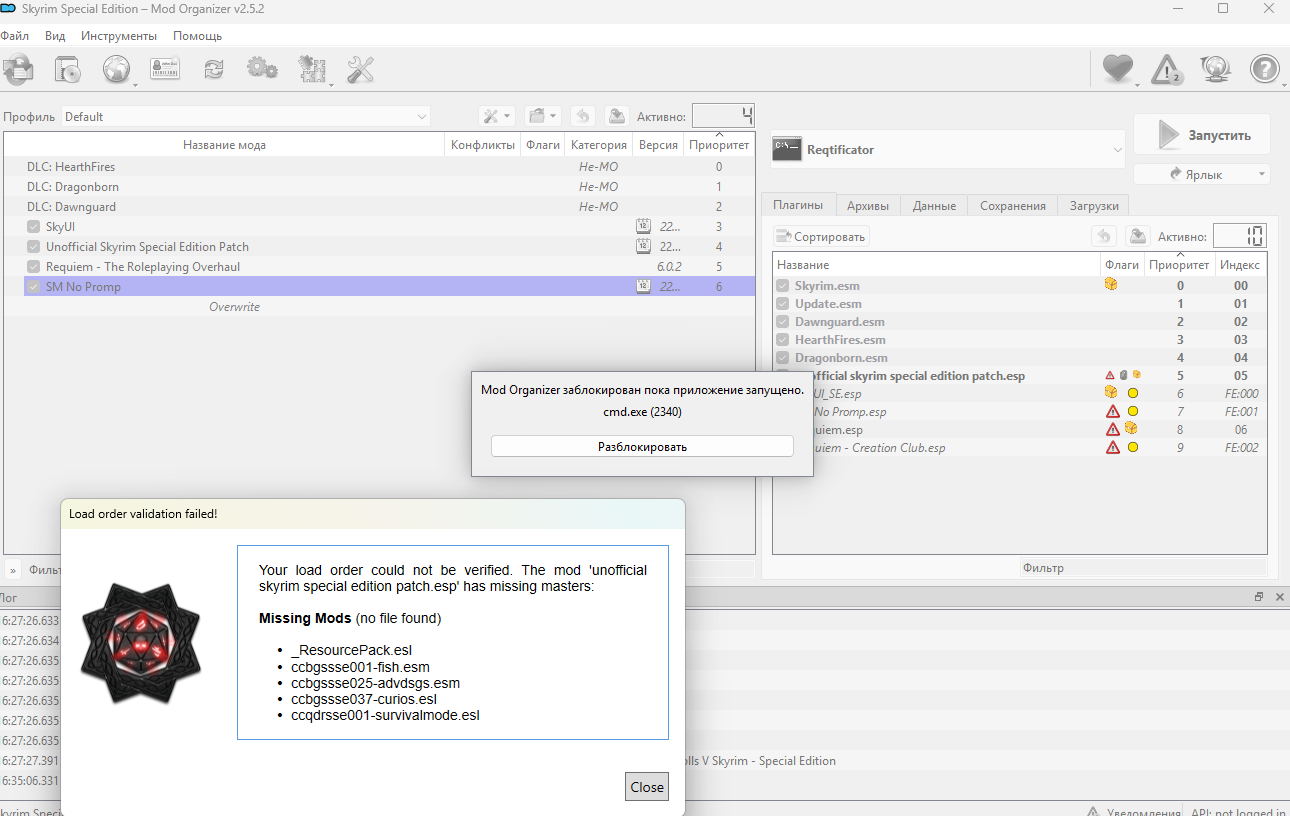
Task: Expand the Reqtificator executable dropdown
Action: click(x=948, y=150)
